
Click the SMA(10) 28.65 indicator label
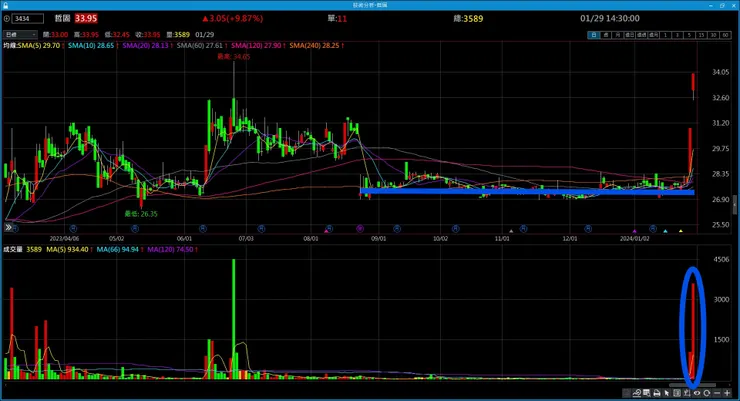click(x=91, y=45)
